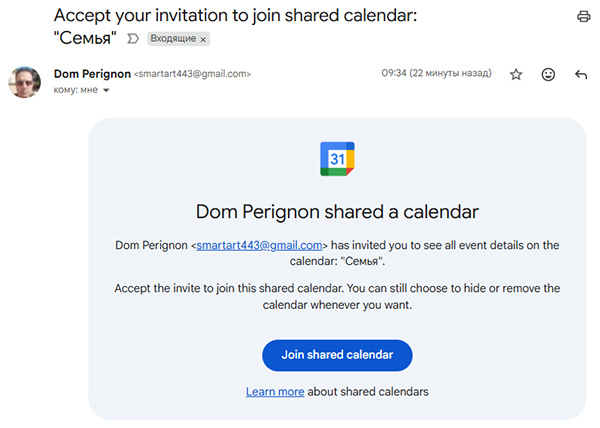This screenshot has height=428, width=600.
Task: Click the 09:34 timestamp
Action: click(437, 74)
